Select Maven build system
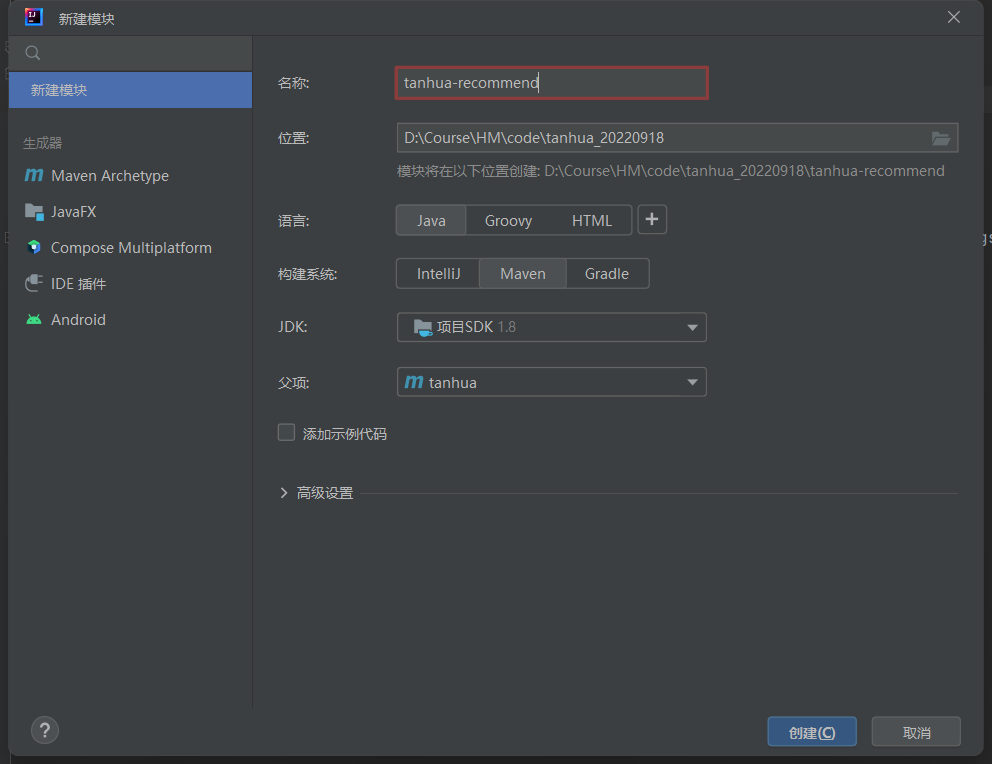The height and width of the screenshot is (764, 992). [523, 274]
